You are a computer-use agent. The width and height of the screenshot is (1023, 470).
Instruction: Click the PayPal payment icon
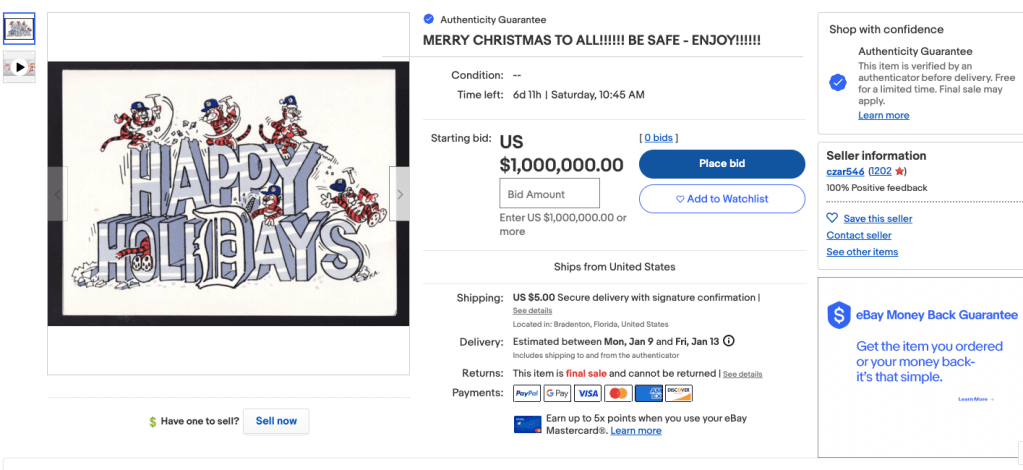click(x=527, y=393)
